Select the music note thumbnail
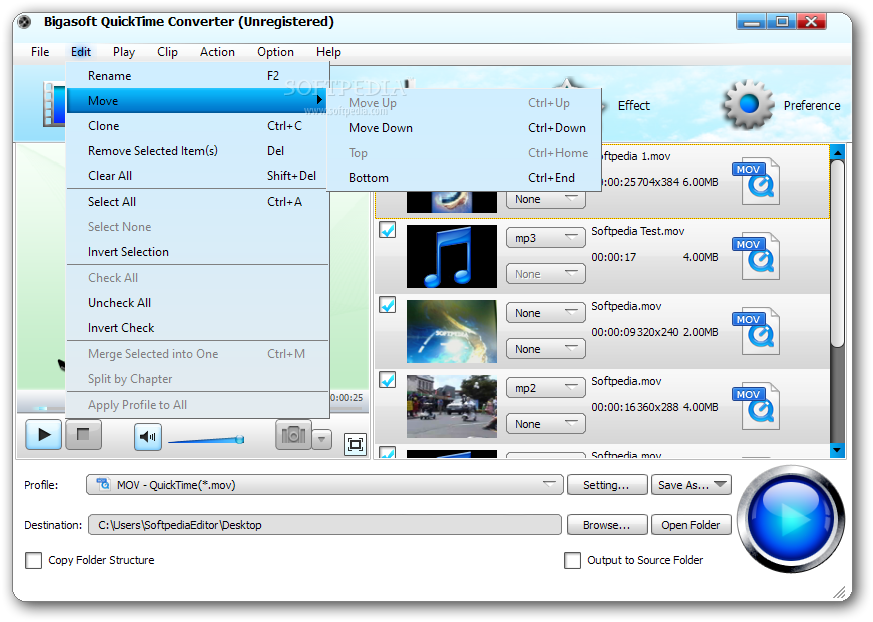This screenshot has width=873, height=622. tap(452, 256)
